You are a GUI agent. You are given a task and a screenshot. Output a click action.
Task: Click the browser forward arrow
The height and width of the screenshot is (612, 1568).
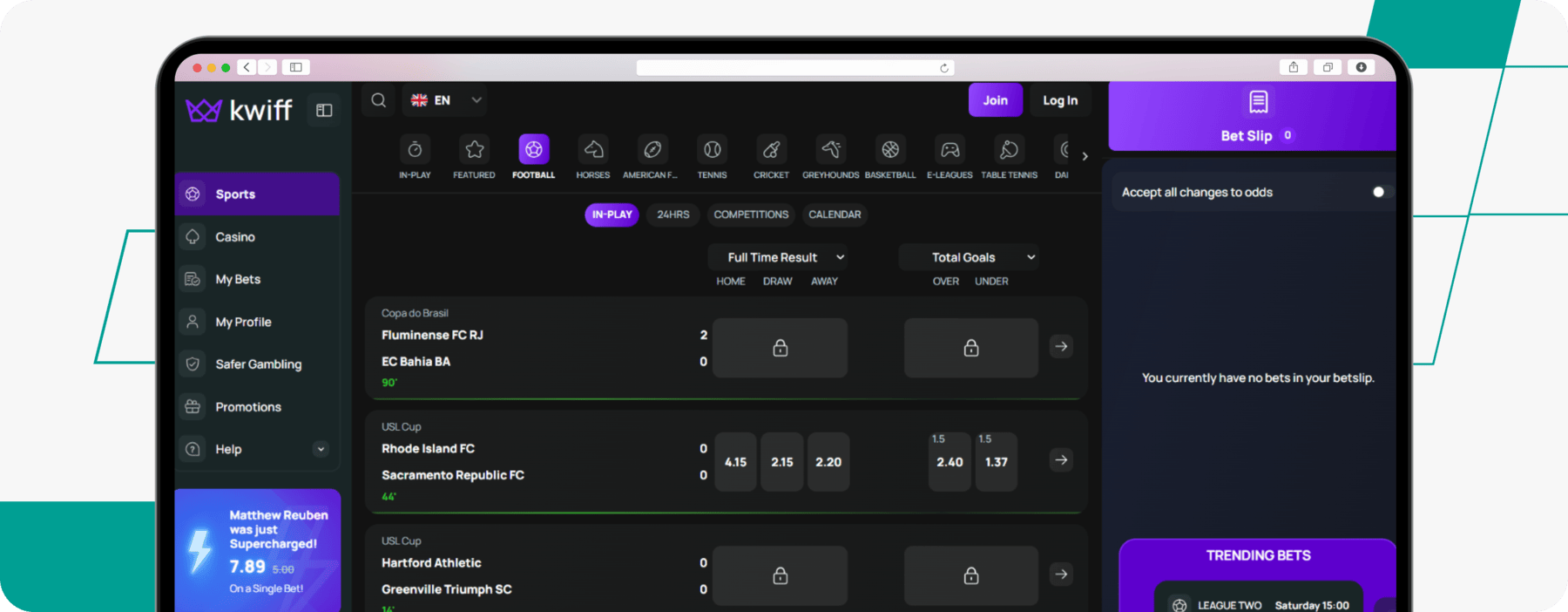[x=267, y=67]
